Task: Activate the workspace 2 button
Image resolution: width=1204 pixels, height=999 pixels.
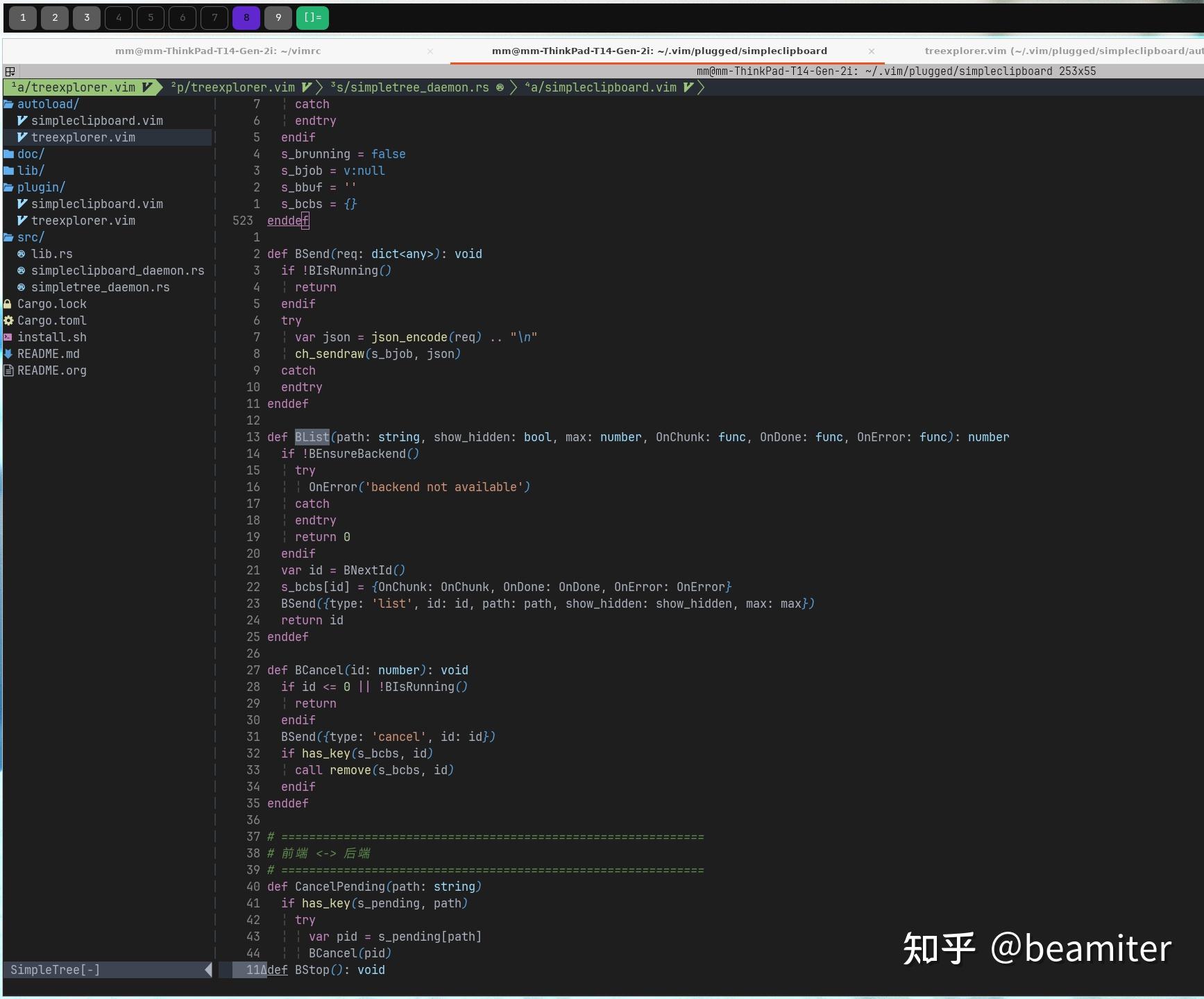Action: point(55,17)
